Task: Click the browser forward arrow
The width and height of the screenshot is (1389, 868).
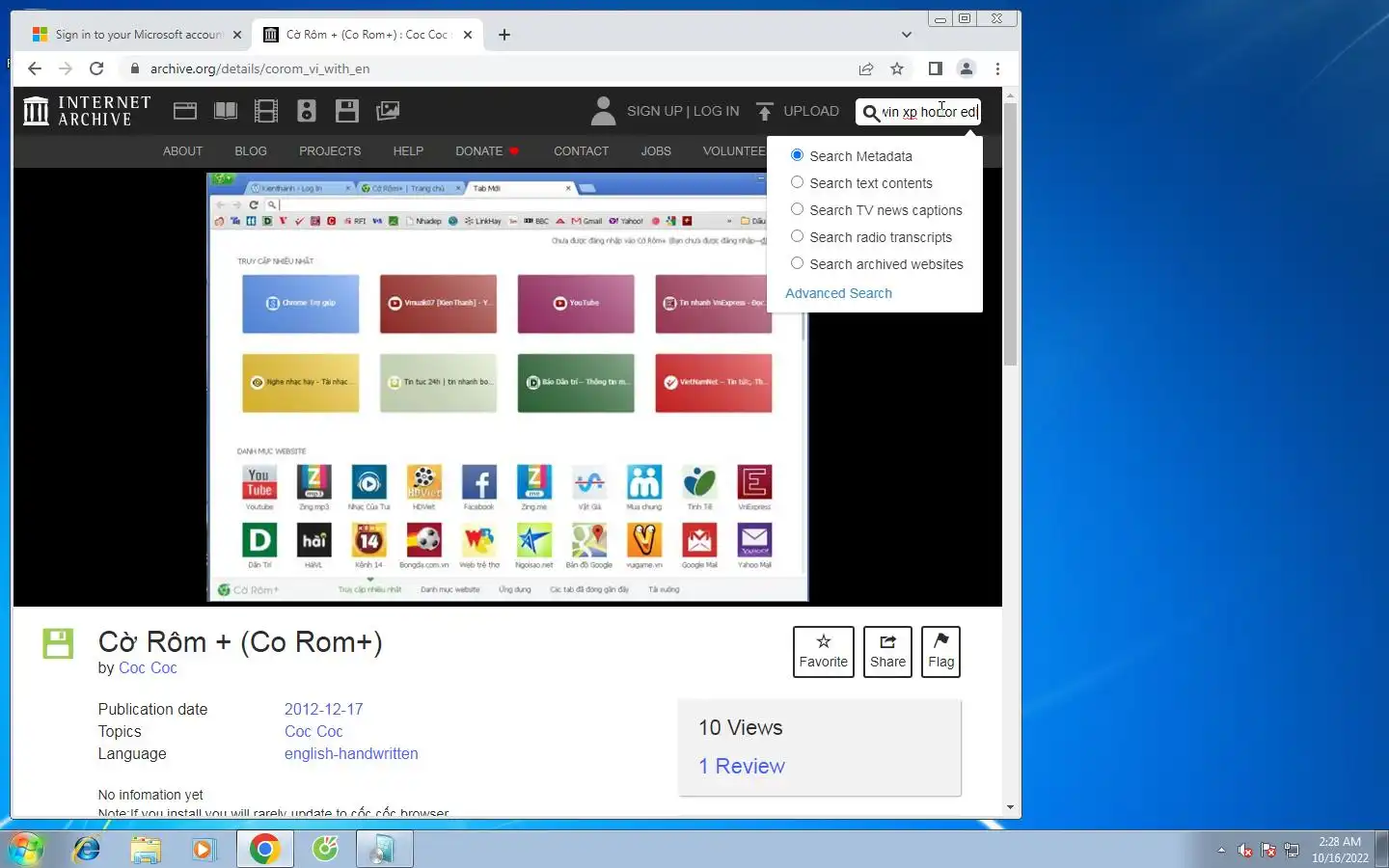Action: [66, 68]
